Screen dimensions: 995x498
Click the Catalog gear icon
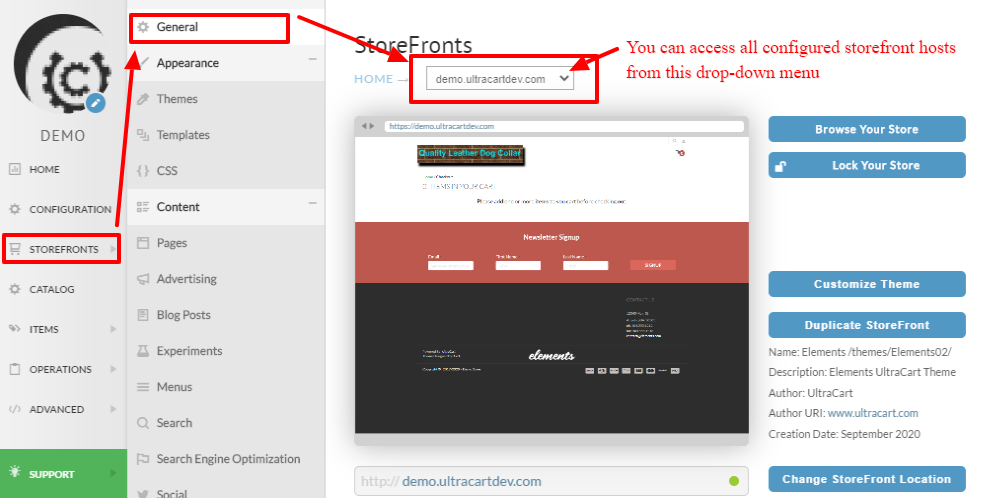click(15, 289)
